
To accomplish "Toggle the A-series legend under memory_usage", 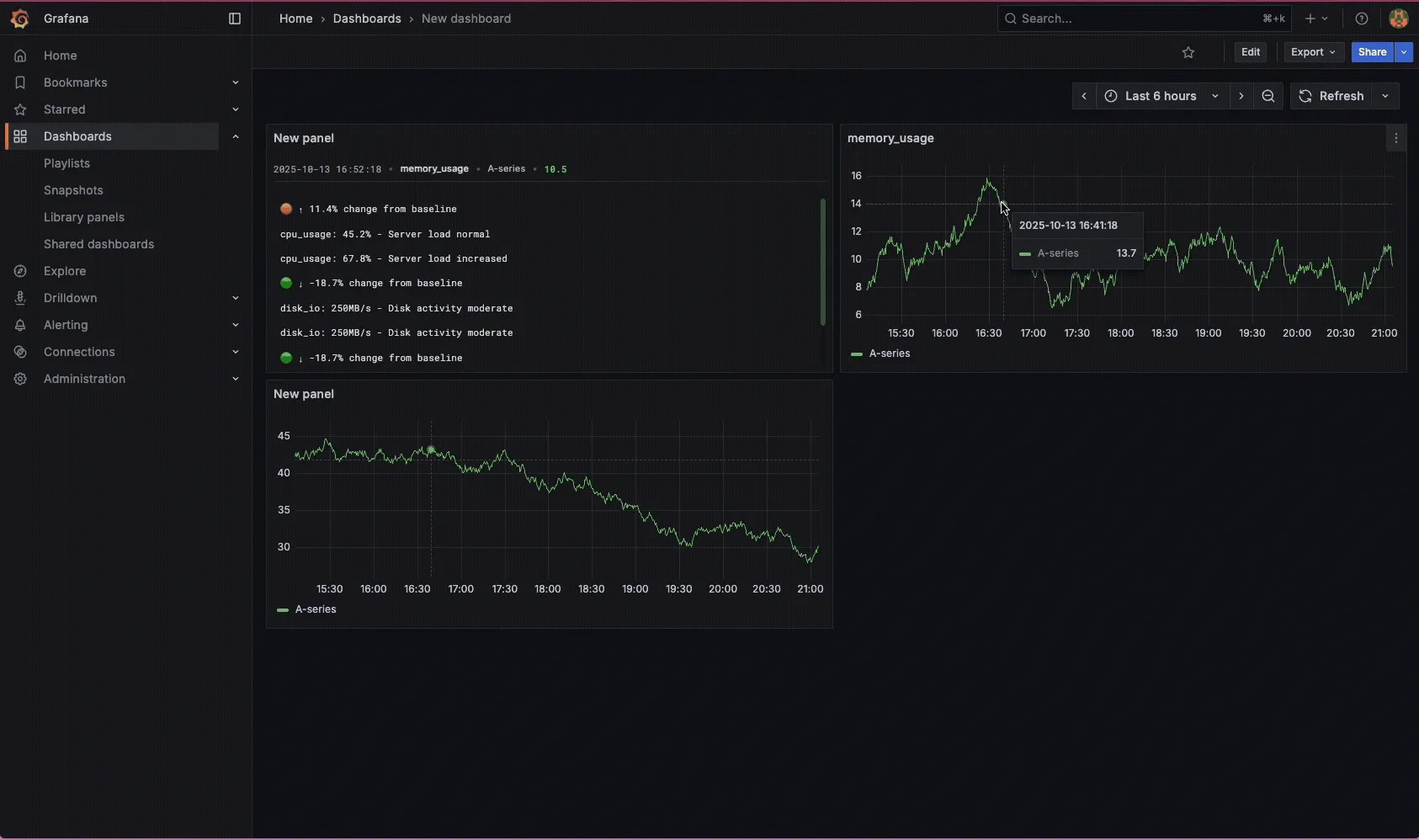I will coord(883,354).
